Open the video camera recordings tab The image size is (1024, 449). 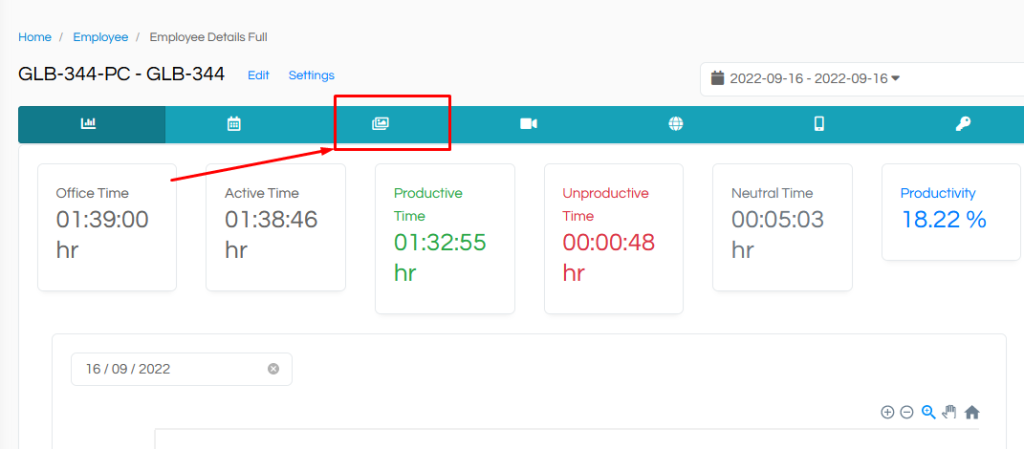(528, 124)
